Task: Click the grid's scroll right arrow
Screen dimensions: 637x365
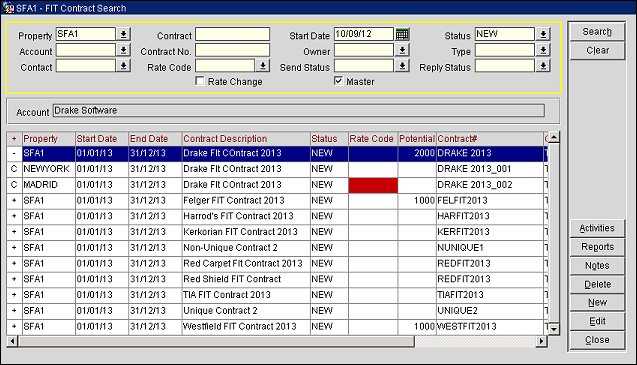Action: (x=541, y=341)
